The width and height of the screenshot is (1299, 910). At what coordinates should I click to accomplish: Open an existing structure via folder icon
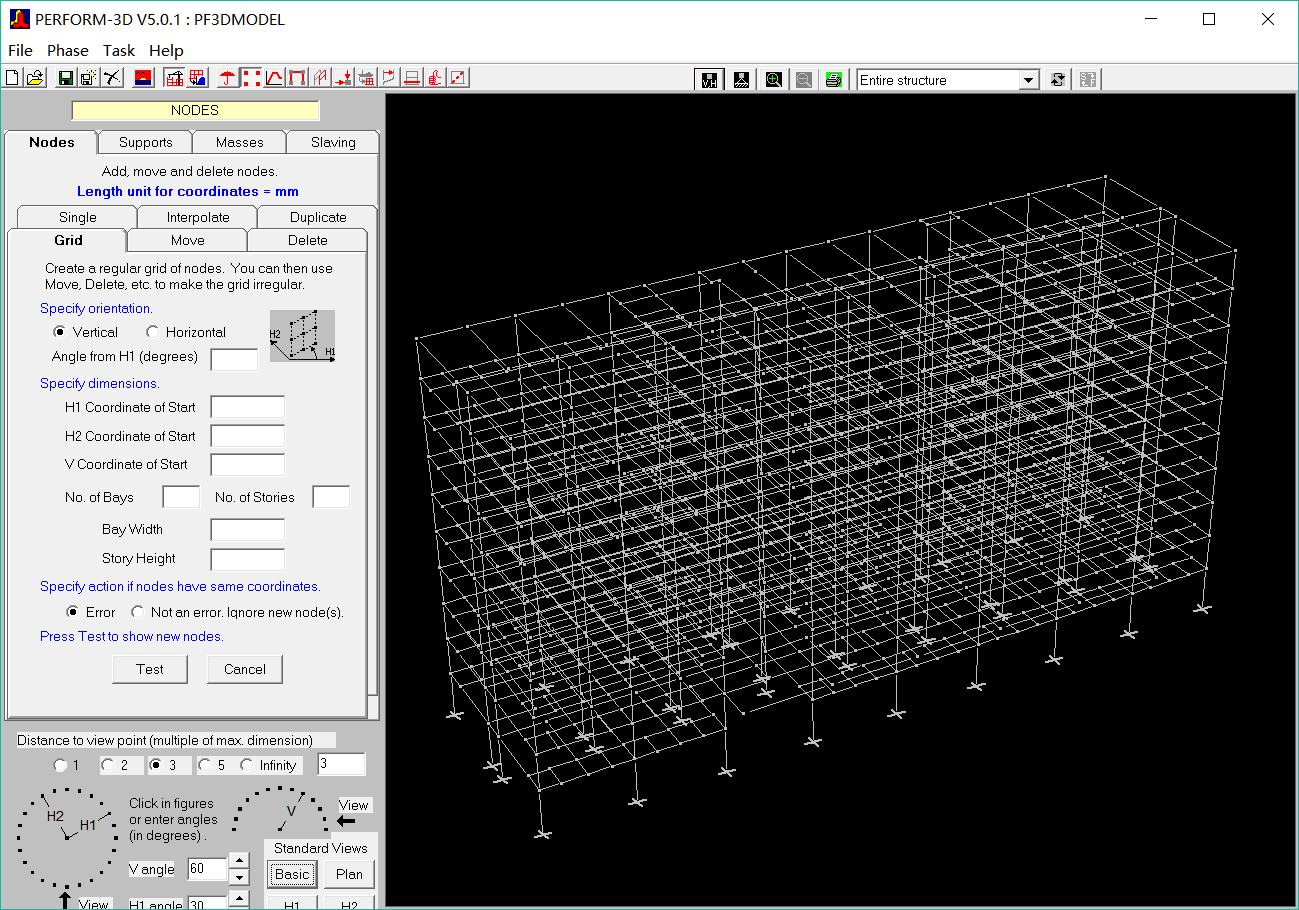[35, 78]
